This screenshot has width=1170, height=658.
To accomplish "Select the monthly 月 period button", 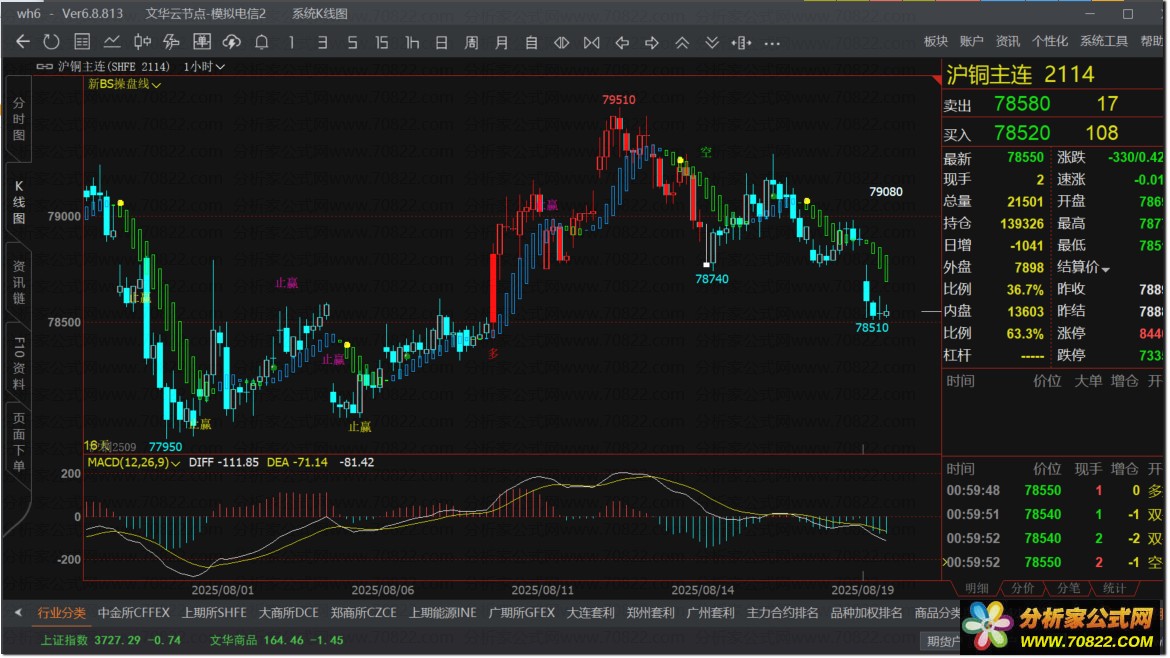I will pos(501,43).
